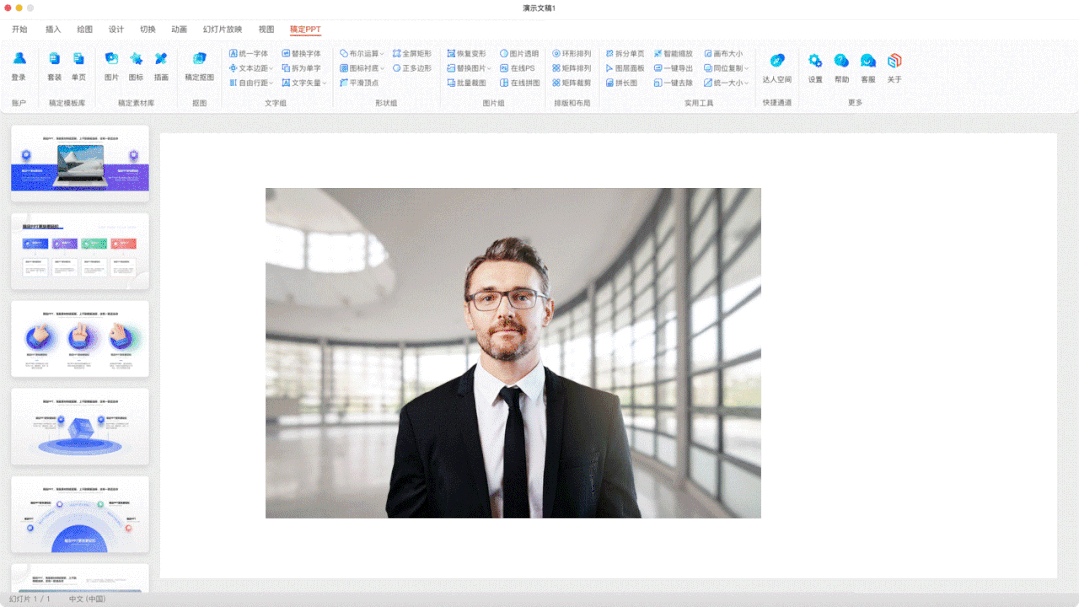Open the 关于 about icon

[895, 61]
